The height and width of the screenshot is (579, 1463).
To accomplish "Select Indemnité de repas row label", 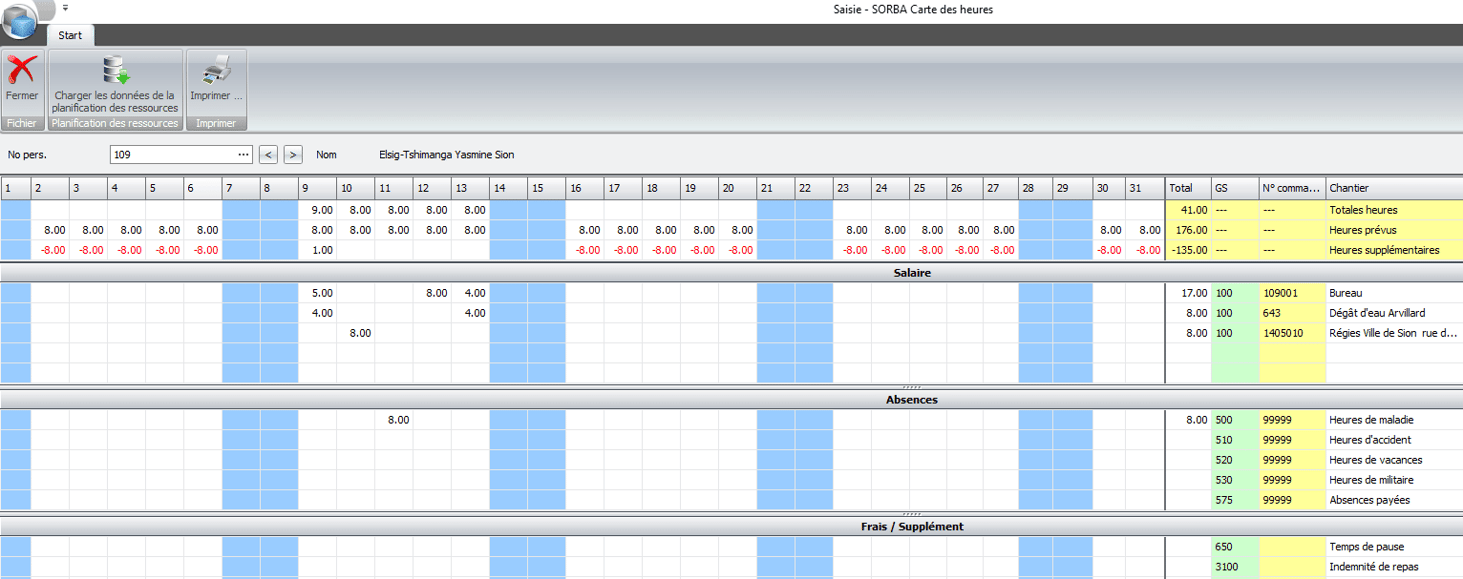I will coord(1372,567).
